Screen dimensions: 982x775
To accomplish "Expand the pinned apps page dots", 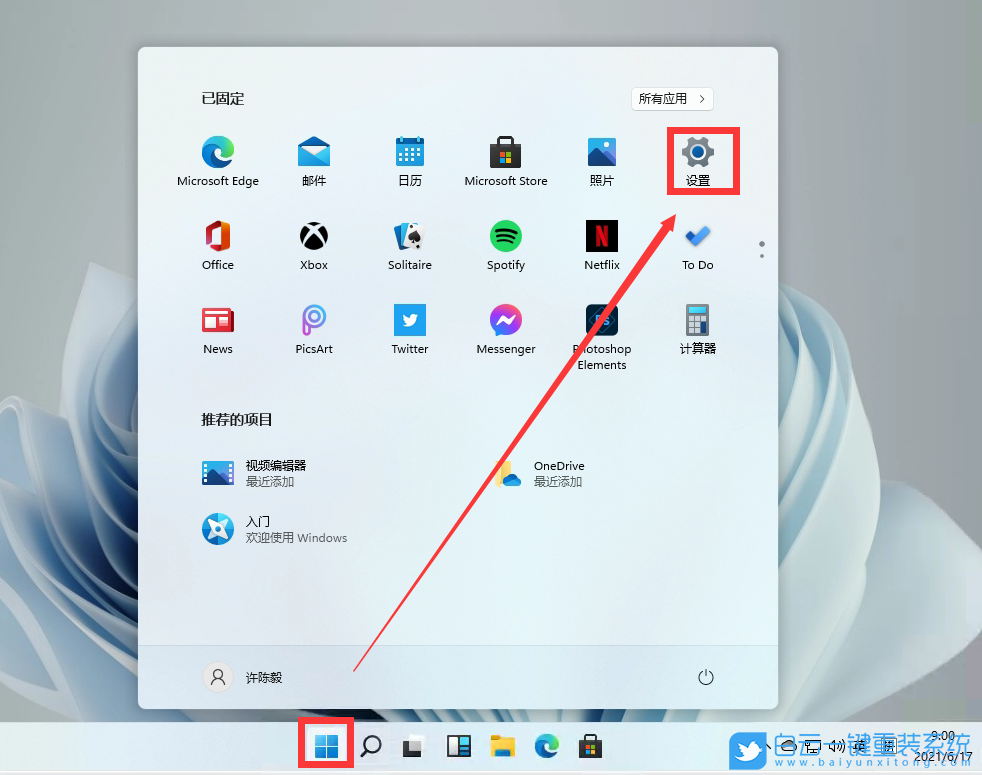I will pyautogui.click(x=761, y=249).
